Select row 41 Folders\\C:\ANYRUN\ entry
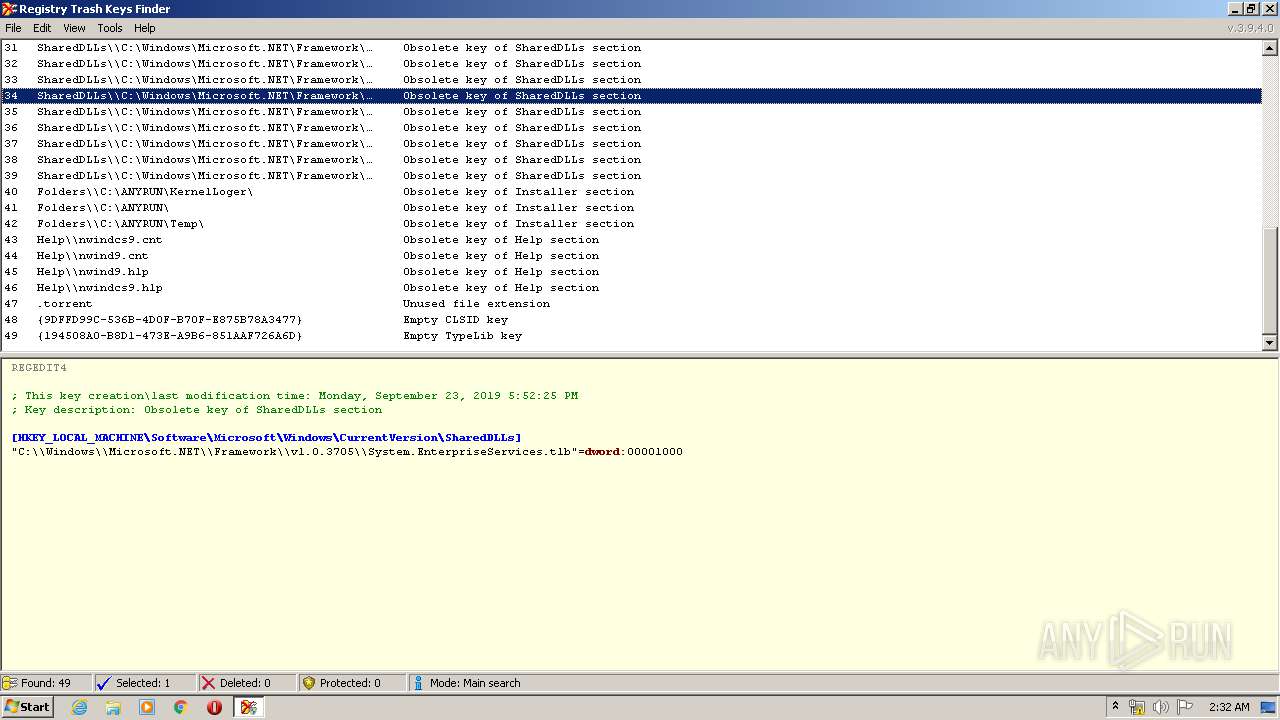The image size is (1280, 720). pos(631,208)
